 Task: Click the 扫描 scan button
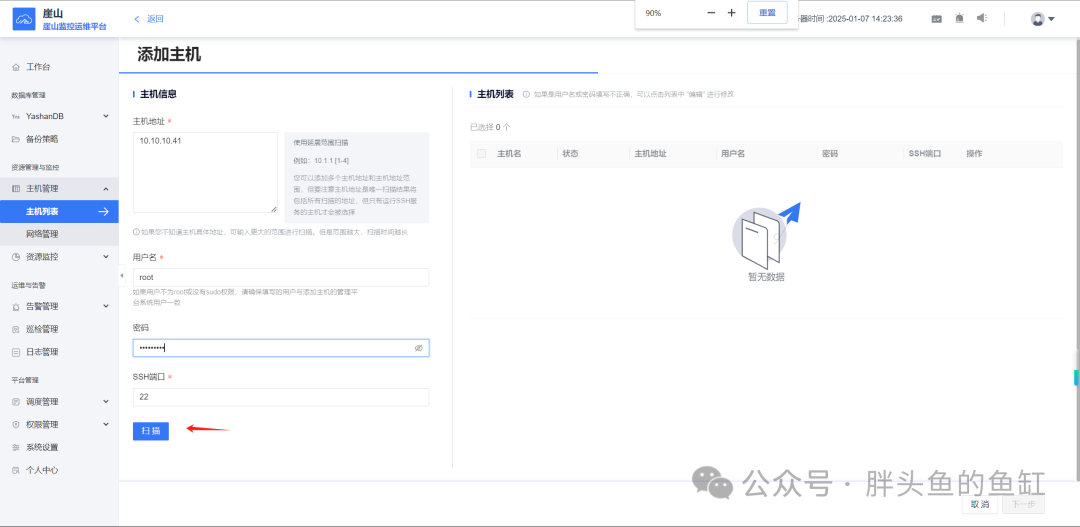tap(151, 431)
